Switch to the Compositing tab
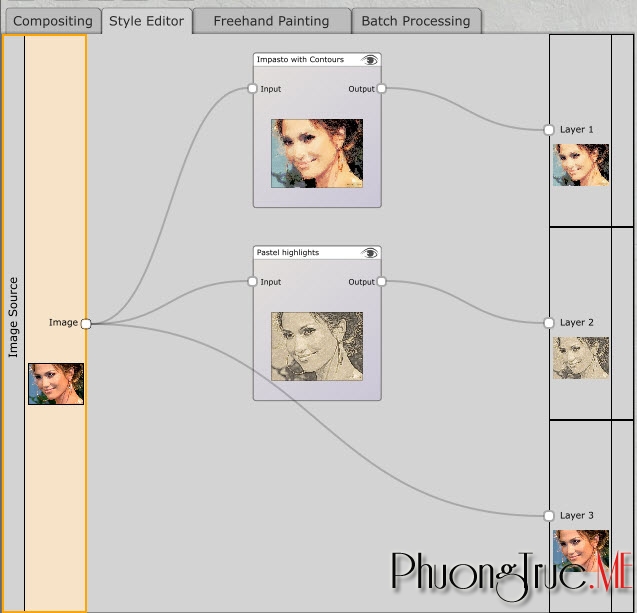Screen dimensions: 637x613 [x=53, y=21]
